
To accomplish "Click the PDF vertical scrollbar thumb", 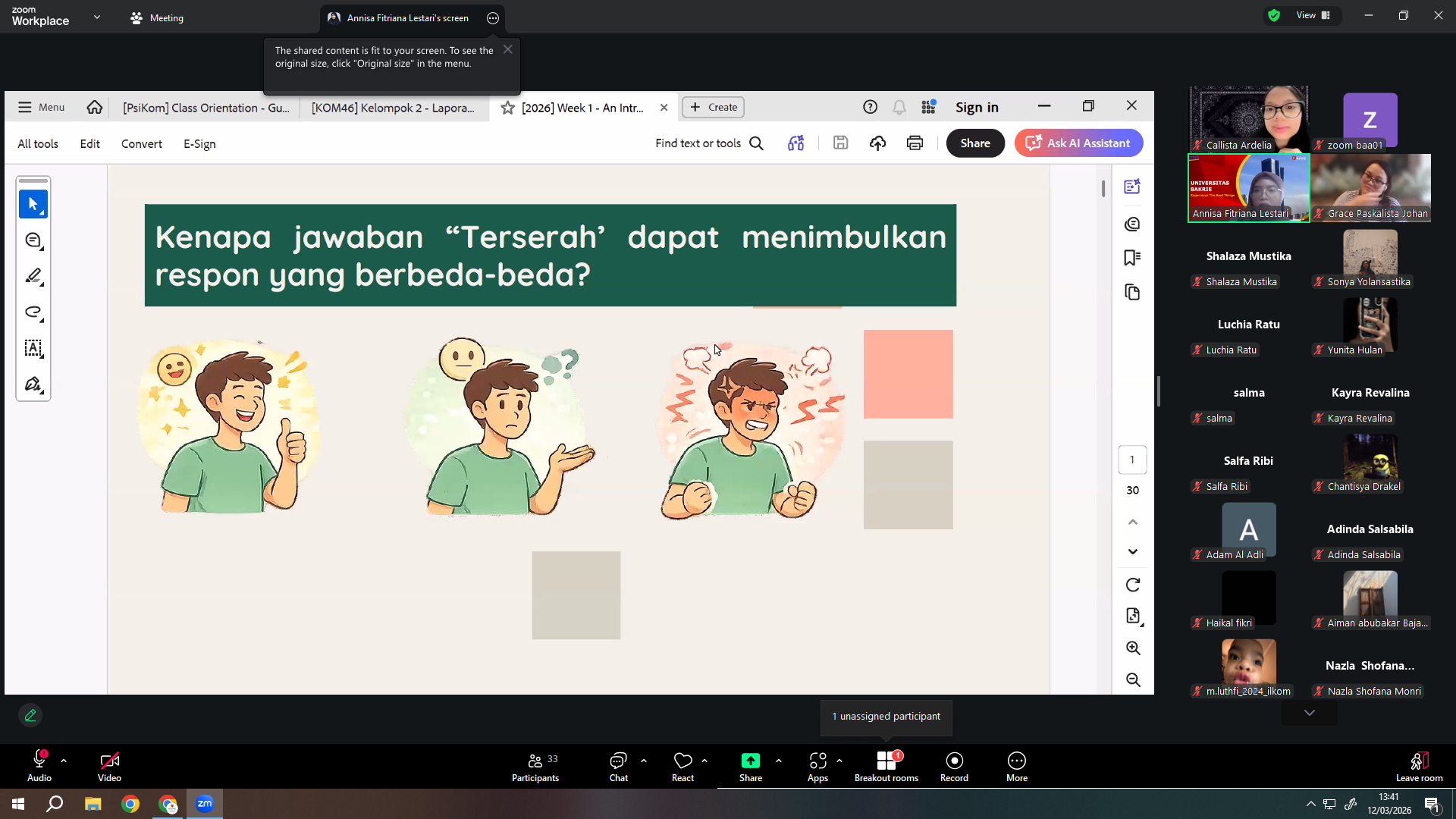I will tap(1103, 188).
